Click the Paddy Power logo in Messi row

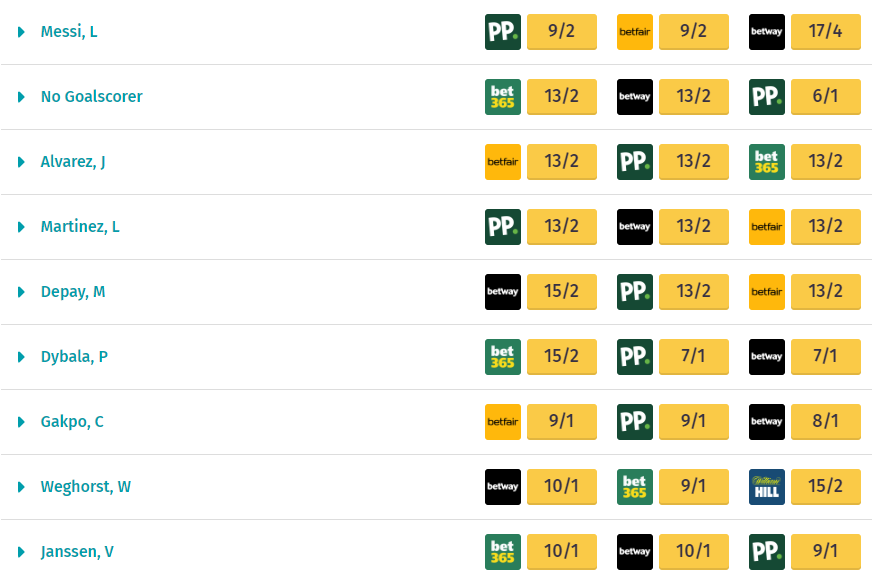502,32
